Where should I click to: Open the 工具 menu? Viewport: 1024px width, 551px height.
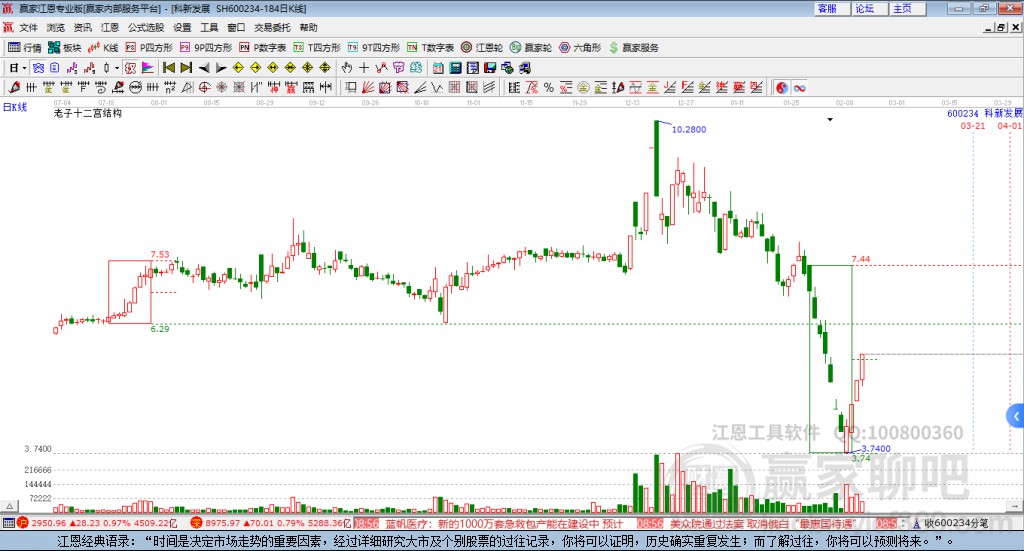209,27
